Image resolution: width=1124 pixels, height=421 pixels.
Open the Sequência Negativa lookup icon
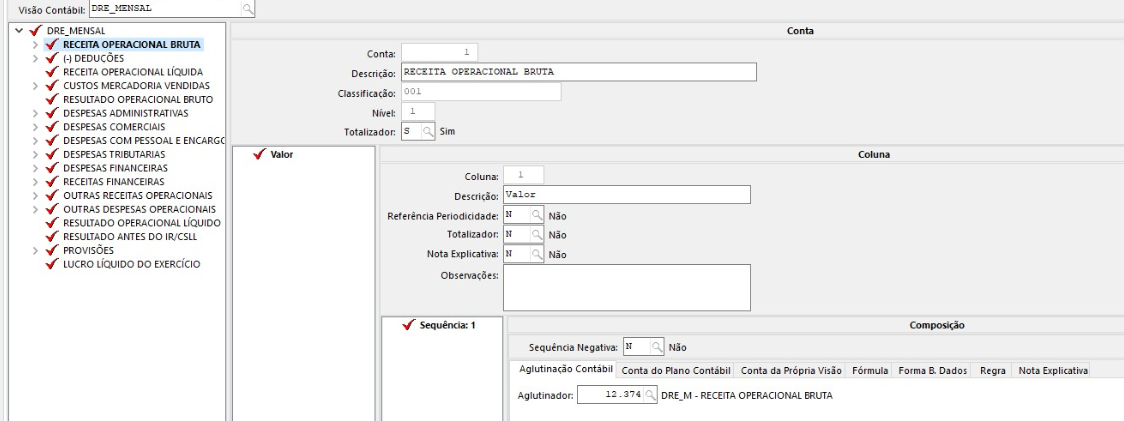(x=657, y=347)
